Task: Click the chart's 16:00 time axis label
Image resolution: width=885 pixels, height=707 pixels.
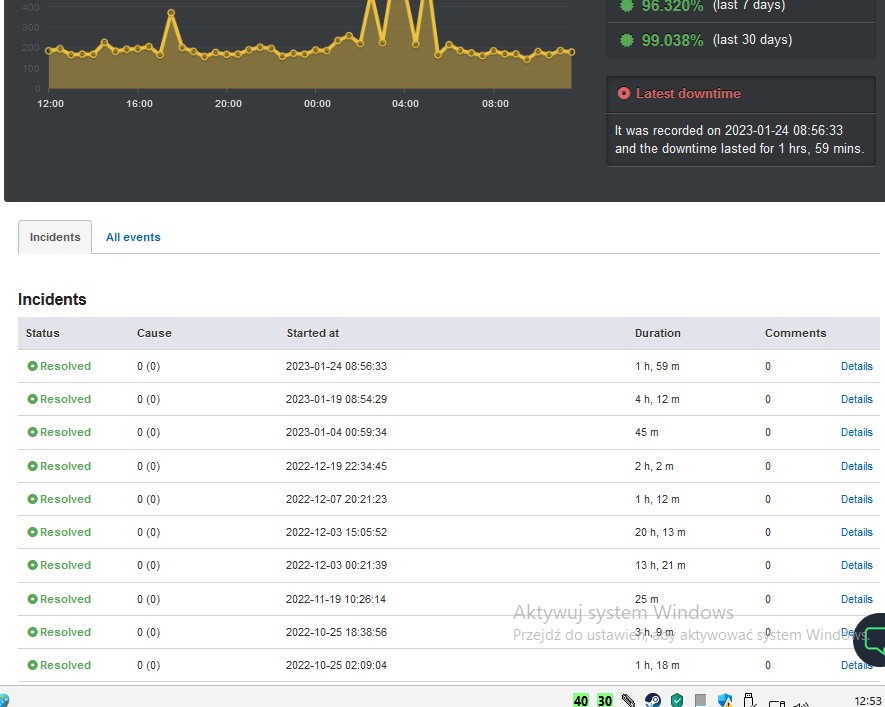Action: (x=139, y=104)
